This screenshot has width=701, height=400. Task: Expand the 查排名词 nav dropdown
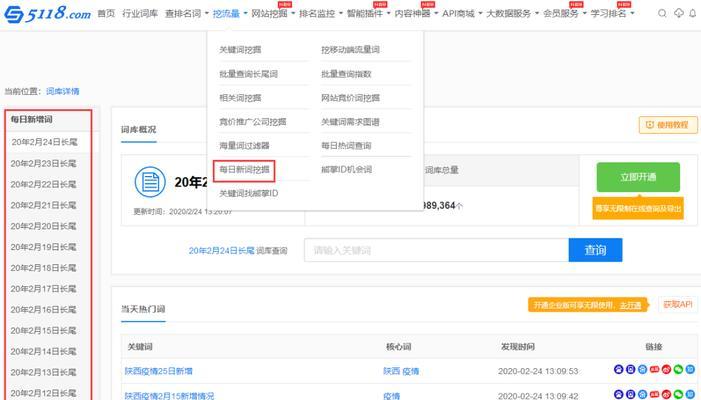[187, 13]
